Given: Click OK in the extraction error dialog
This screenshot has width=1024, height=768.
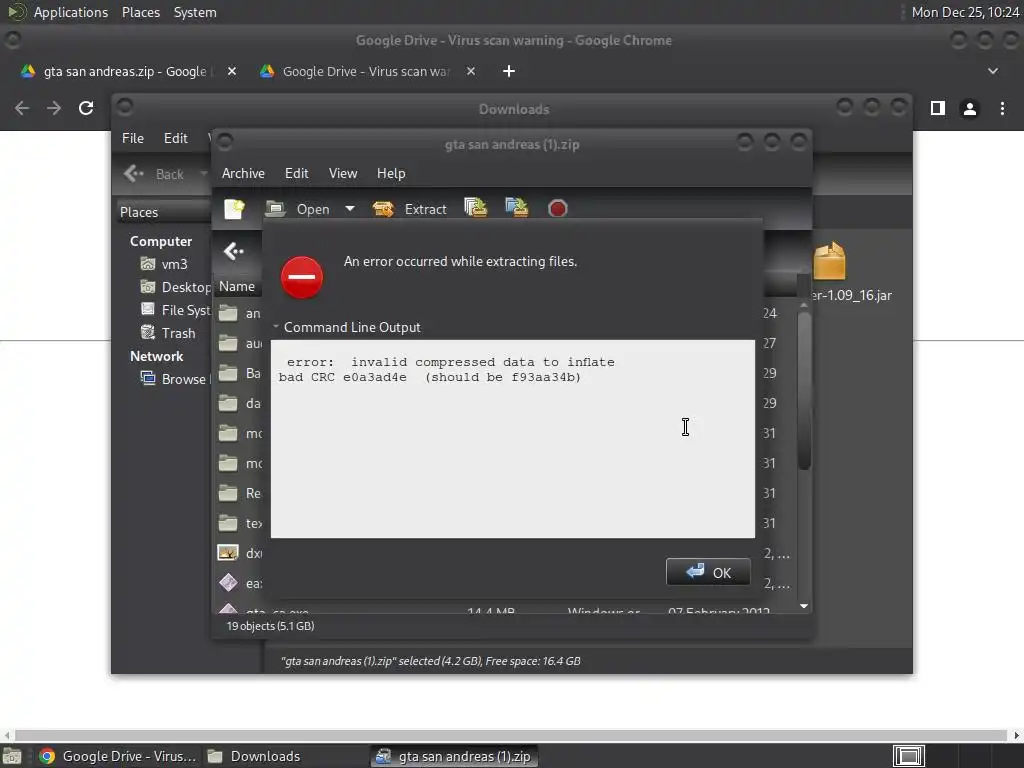Looking at the screenshot, I should pos(708,572).
